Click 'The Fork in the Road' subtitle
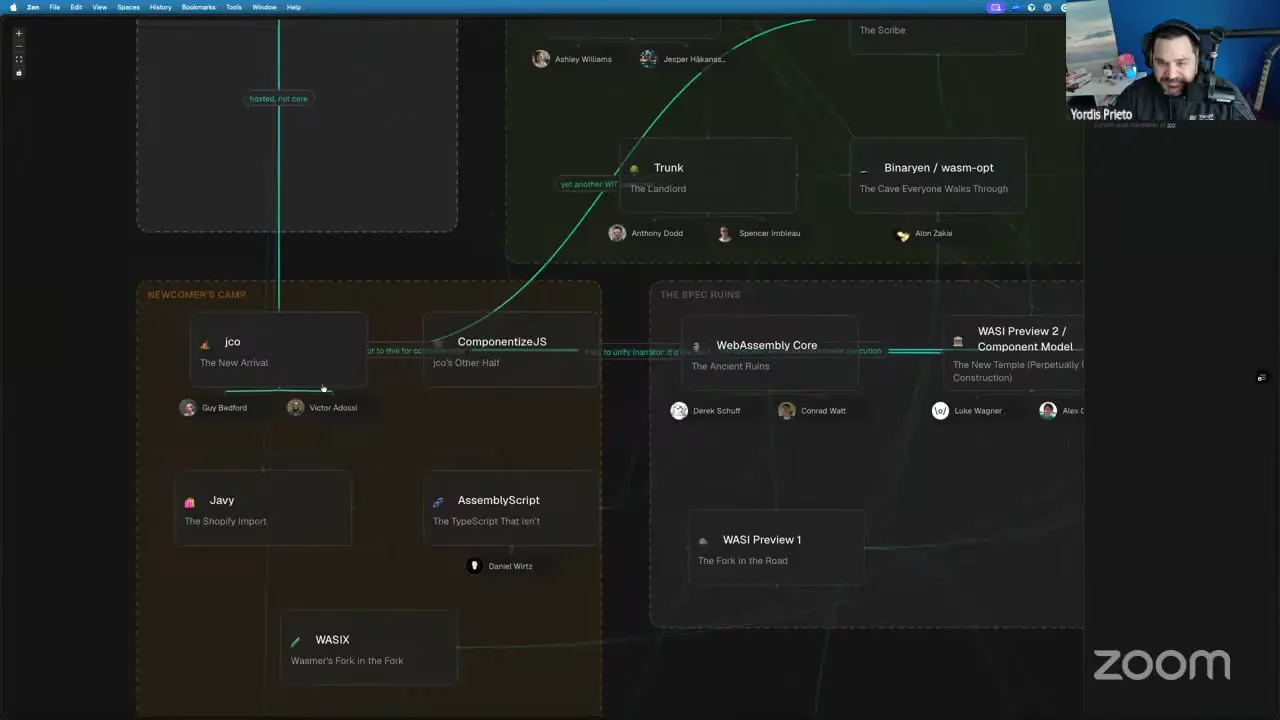 pyautogui.click(x=743, y=561)
